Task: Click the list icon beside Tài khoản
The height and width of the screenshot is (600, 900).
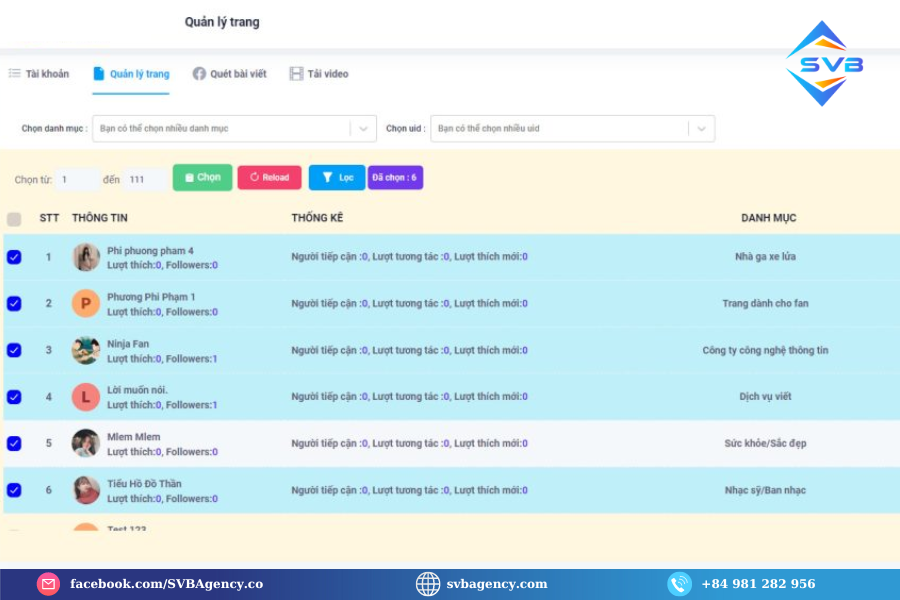Action: point(15,74)
